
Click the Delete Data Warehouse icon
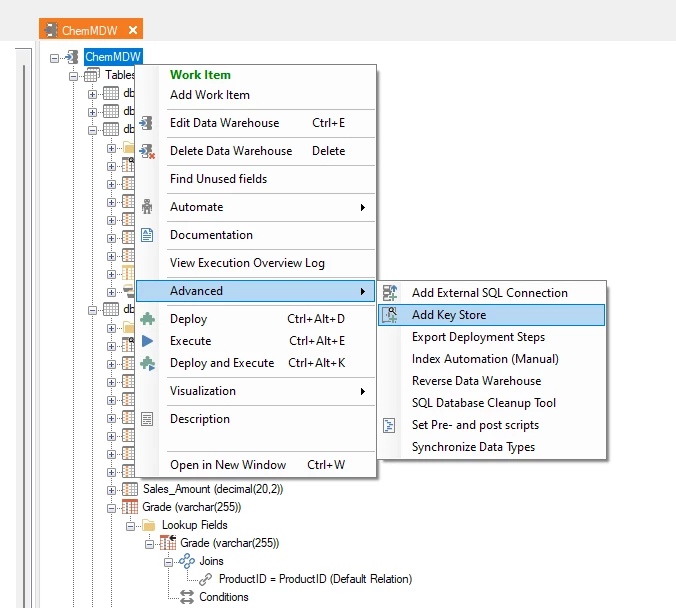[x=147, y=151]
